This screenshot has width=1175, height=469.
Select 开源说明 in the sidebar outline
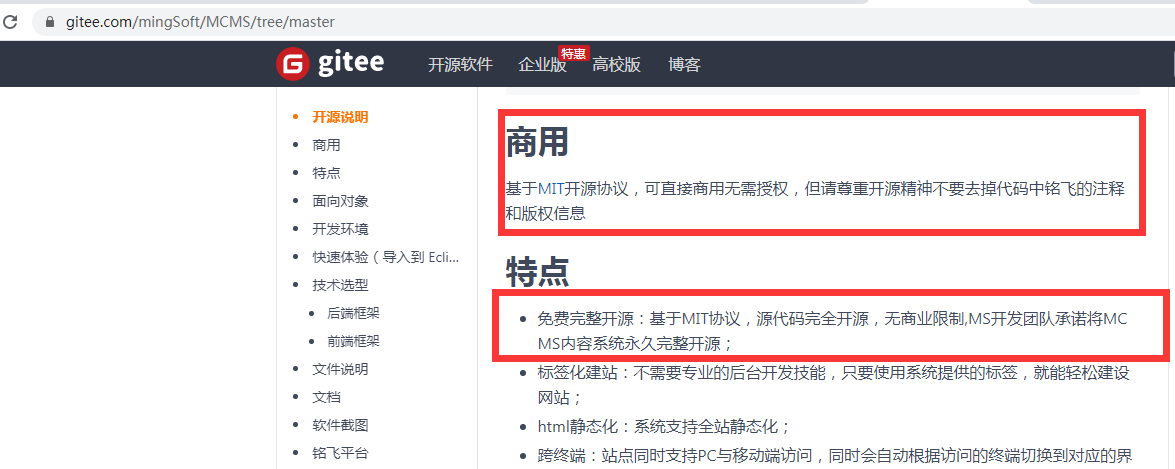pyautogui.click(x=340, y=117)
